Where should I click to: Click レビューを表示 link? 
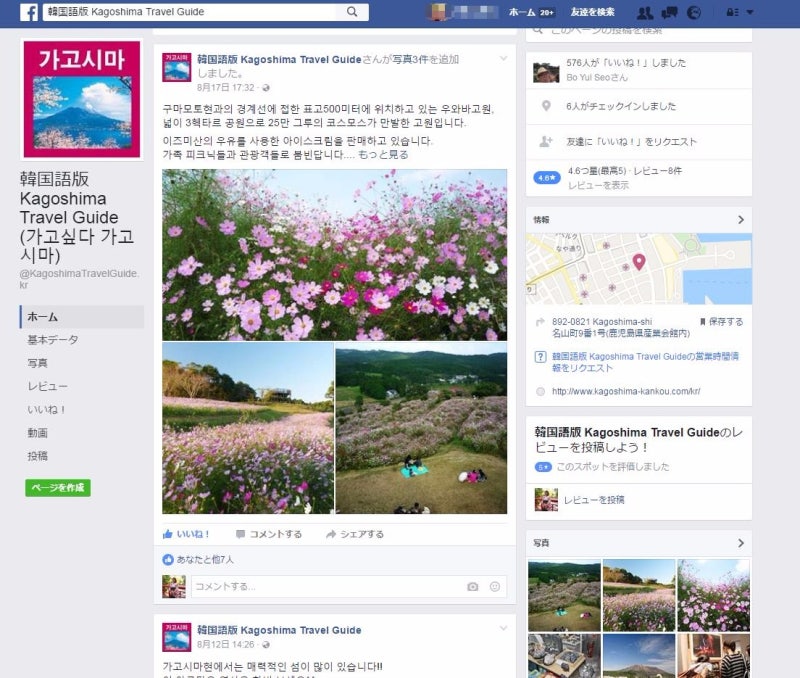pos(598,185)
